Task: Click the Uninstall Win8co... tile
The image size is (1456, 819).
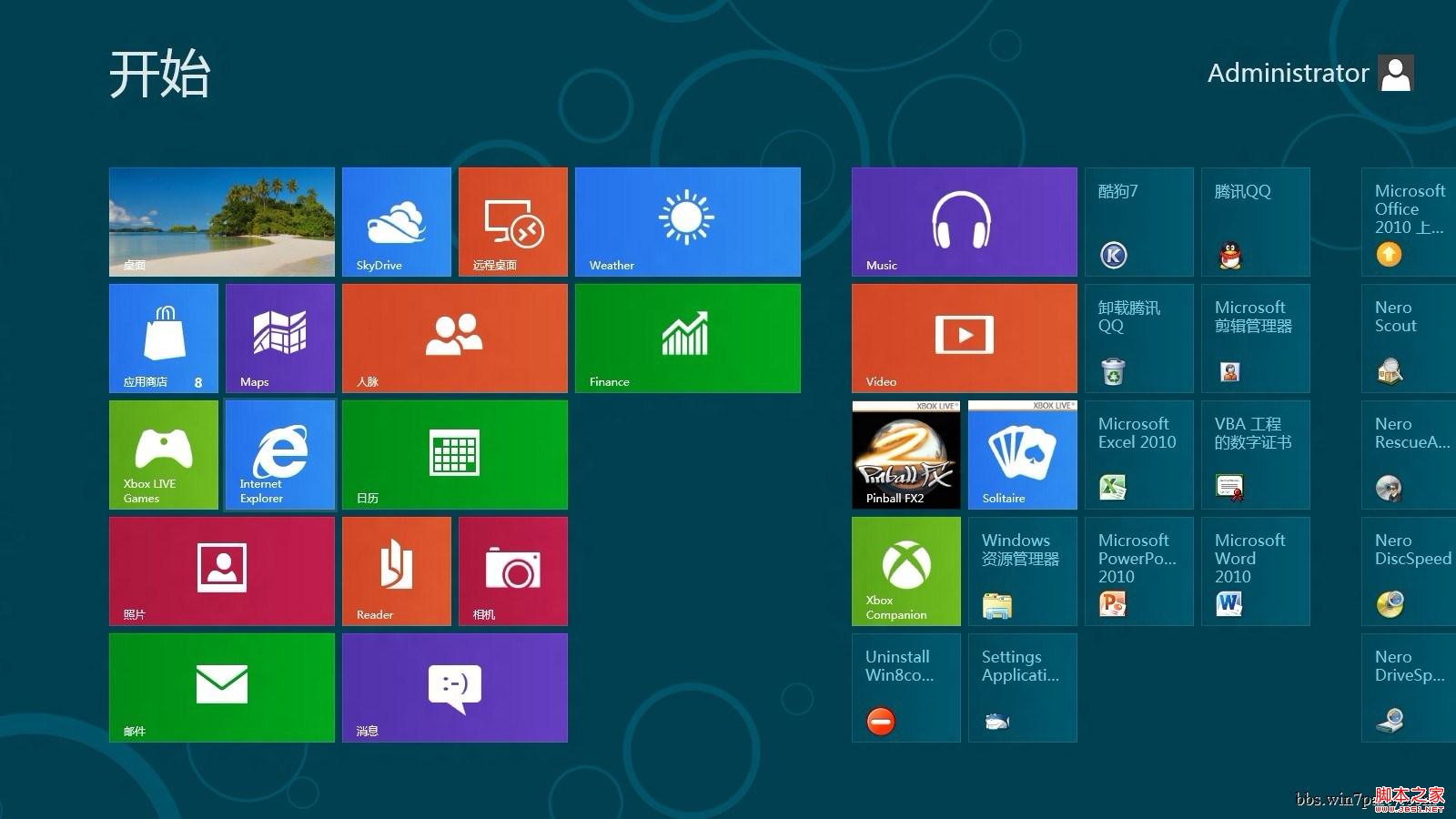Action: [x=906, y=688]
